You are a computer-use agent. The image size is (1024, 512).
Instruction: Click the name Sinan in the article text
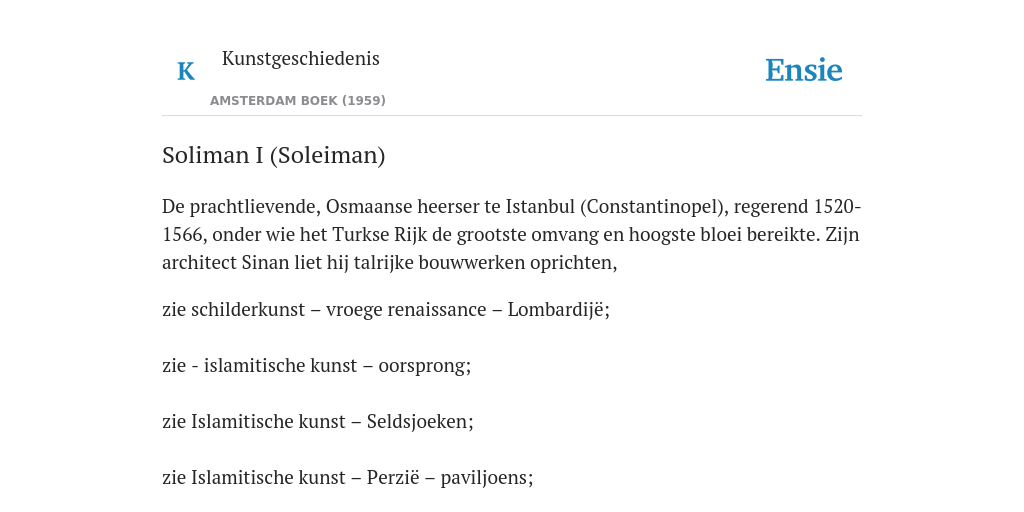(x=265, y=263)
